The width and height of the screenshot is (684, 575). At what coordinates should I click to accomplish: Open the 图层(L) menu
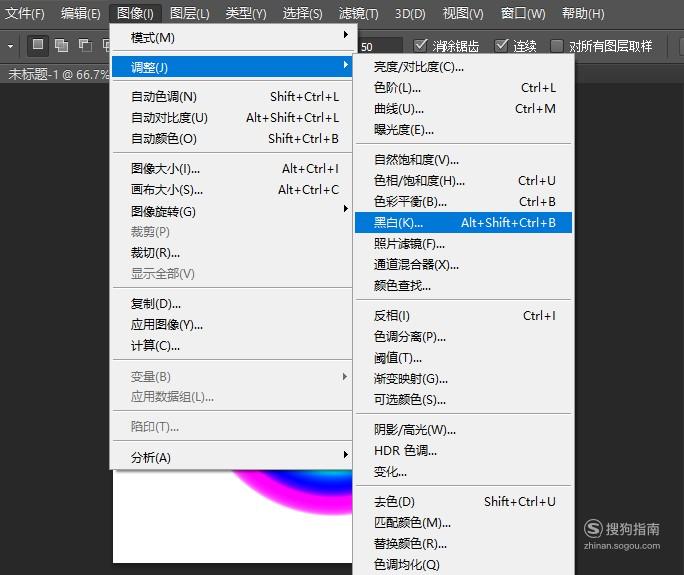coord(189,14)
